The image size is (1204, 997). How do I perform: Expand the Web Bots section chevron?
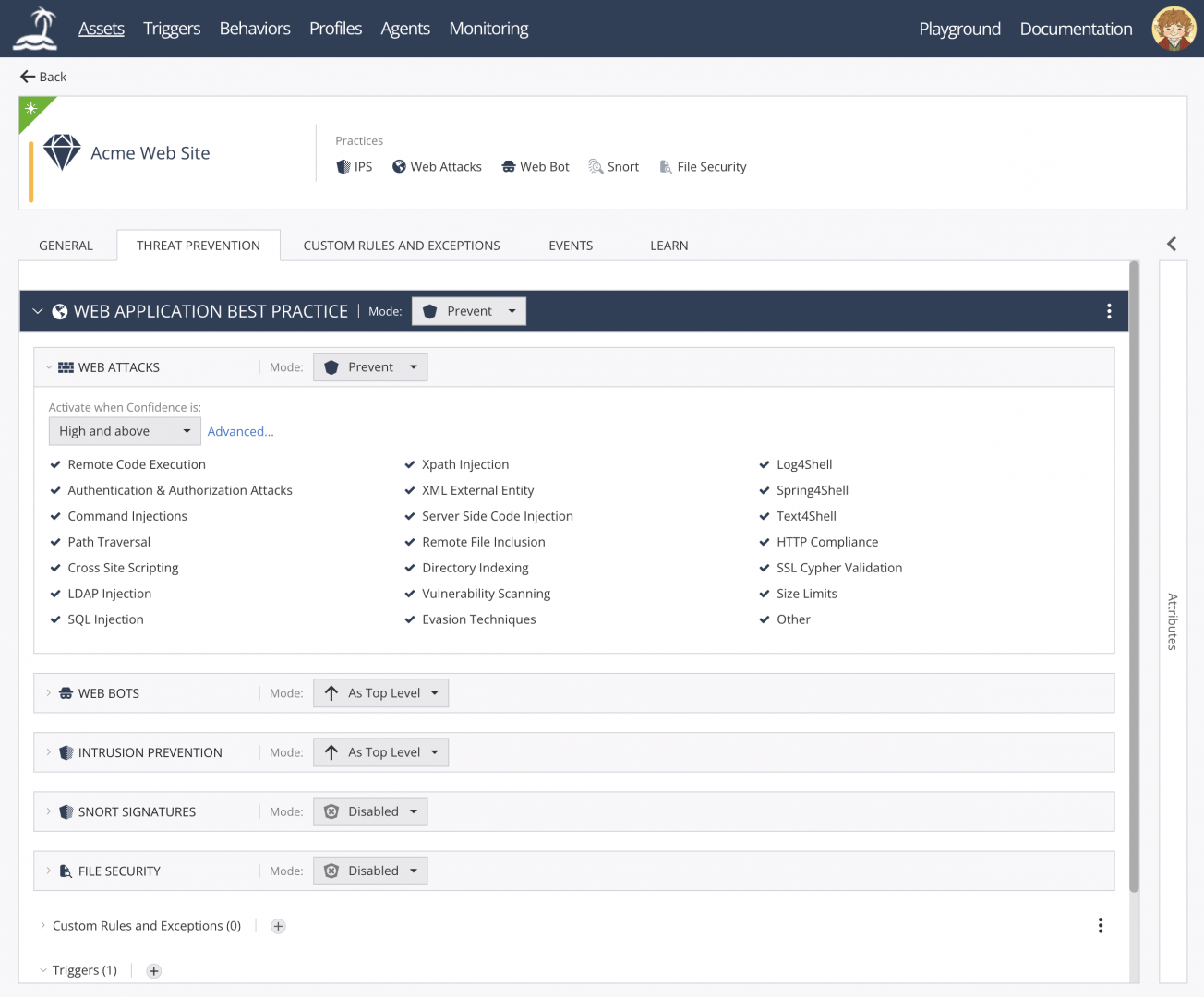pyautogui.click(x=49, y=693)
